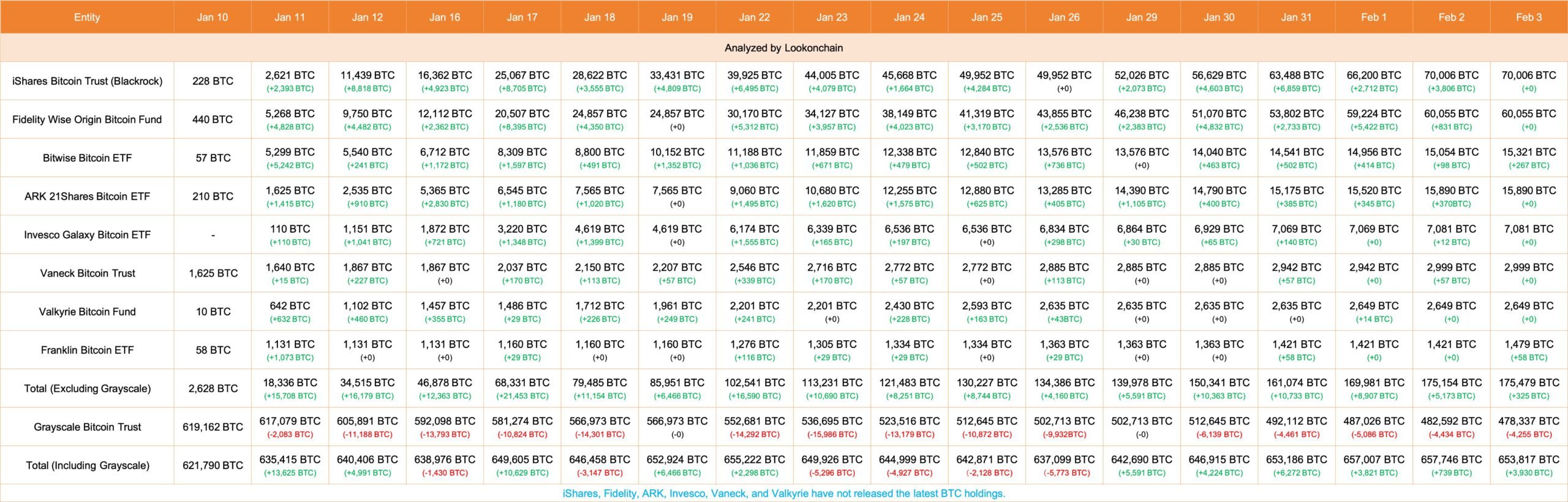The image size is (1568, 502).
Task: Select the Valkyrie Bitcoin Fund row label
Action: [87, 311]
